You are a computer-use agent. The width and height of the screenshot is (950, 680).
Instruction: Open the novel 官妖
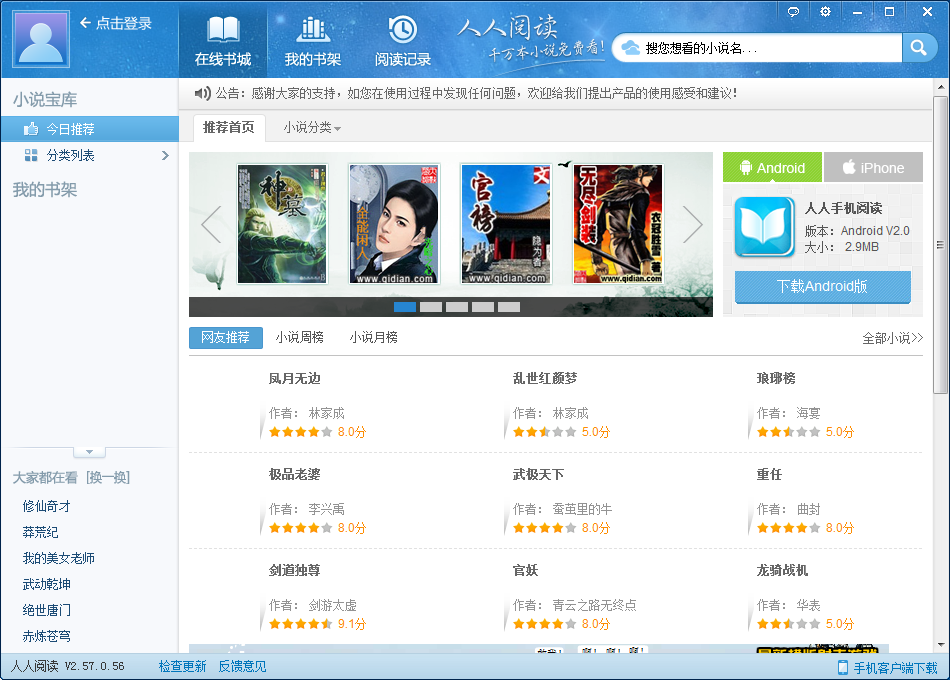pyautogui.click(x=525, y=570)
